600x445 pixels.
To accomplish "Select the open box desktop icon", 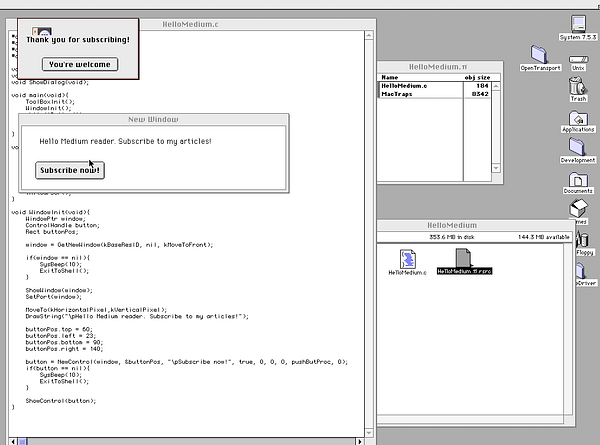I will (578, 208).
